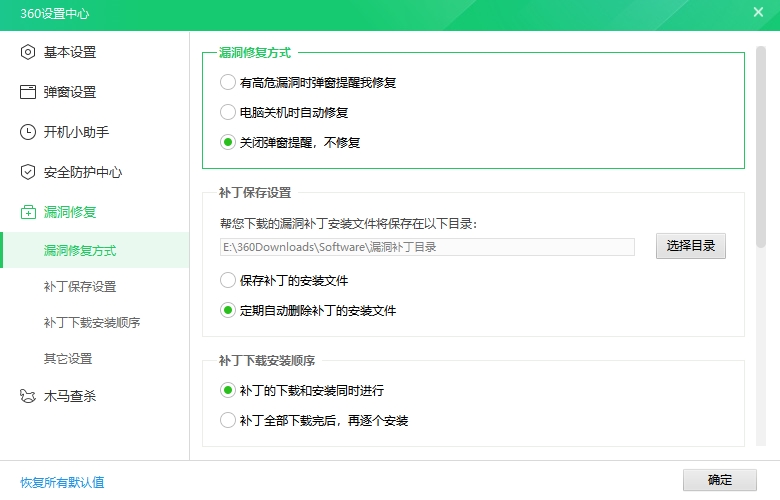Jump to 补丁保存设置 in sidebar
This screenshot has width=780, height=500.
point(80,287)
